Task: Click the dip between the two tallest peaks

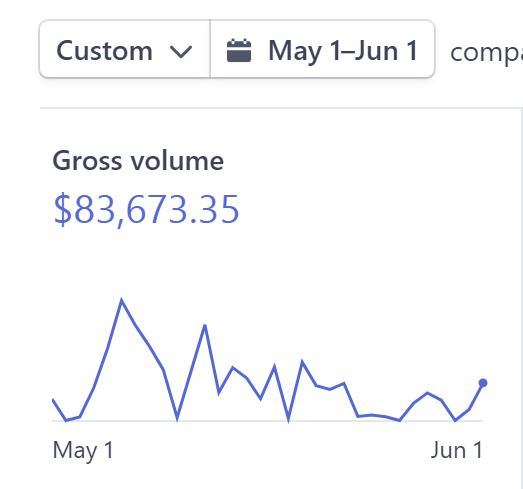Action: [177, 419]
